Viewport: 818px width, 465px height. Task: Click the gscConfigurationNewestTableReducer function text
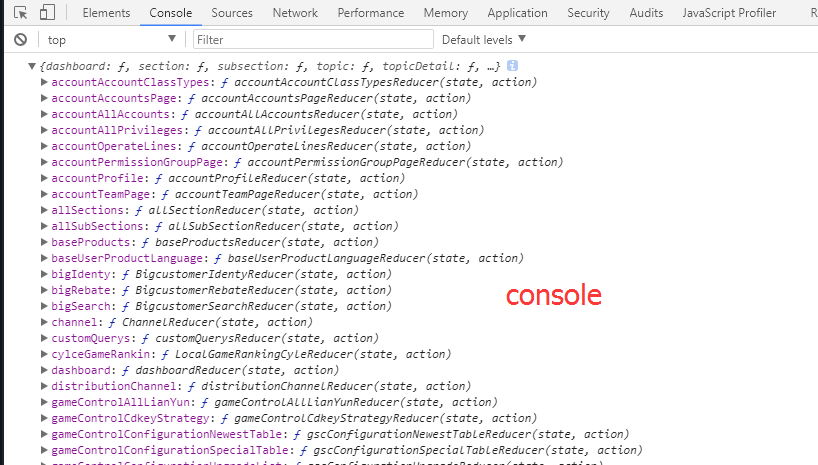tap(468, 434)
